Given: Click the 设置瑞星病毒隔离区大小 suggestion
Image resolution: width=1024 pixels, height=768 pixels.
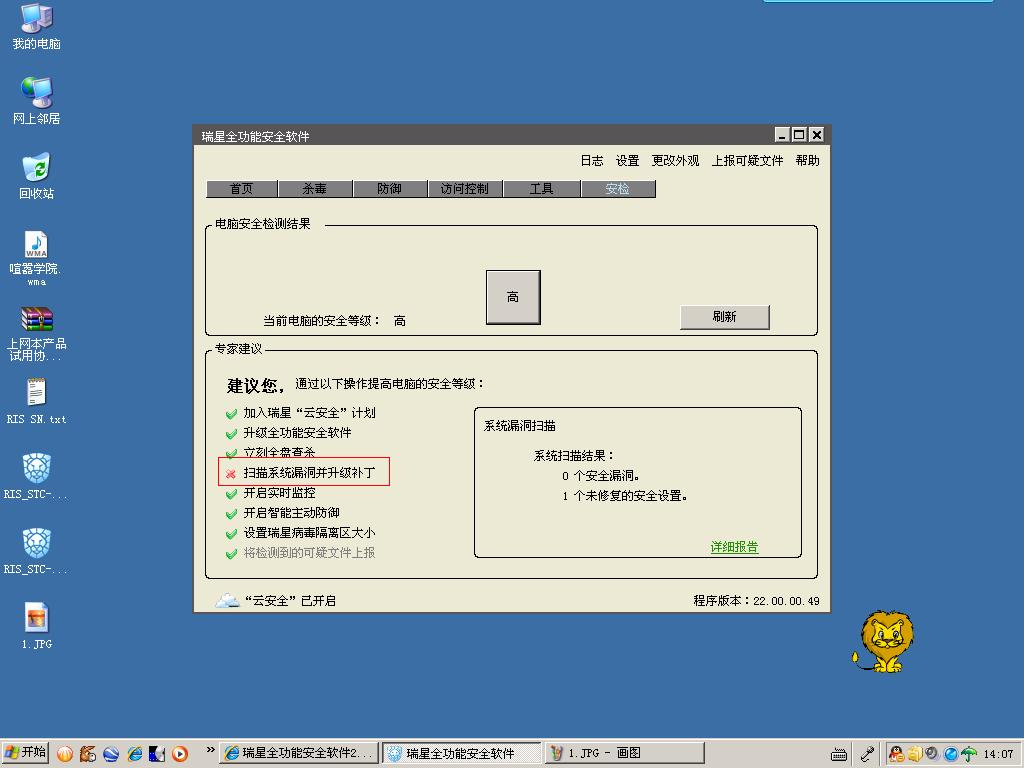Looking at the screenshot, I should click(x=310, y=533).
